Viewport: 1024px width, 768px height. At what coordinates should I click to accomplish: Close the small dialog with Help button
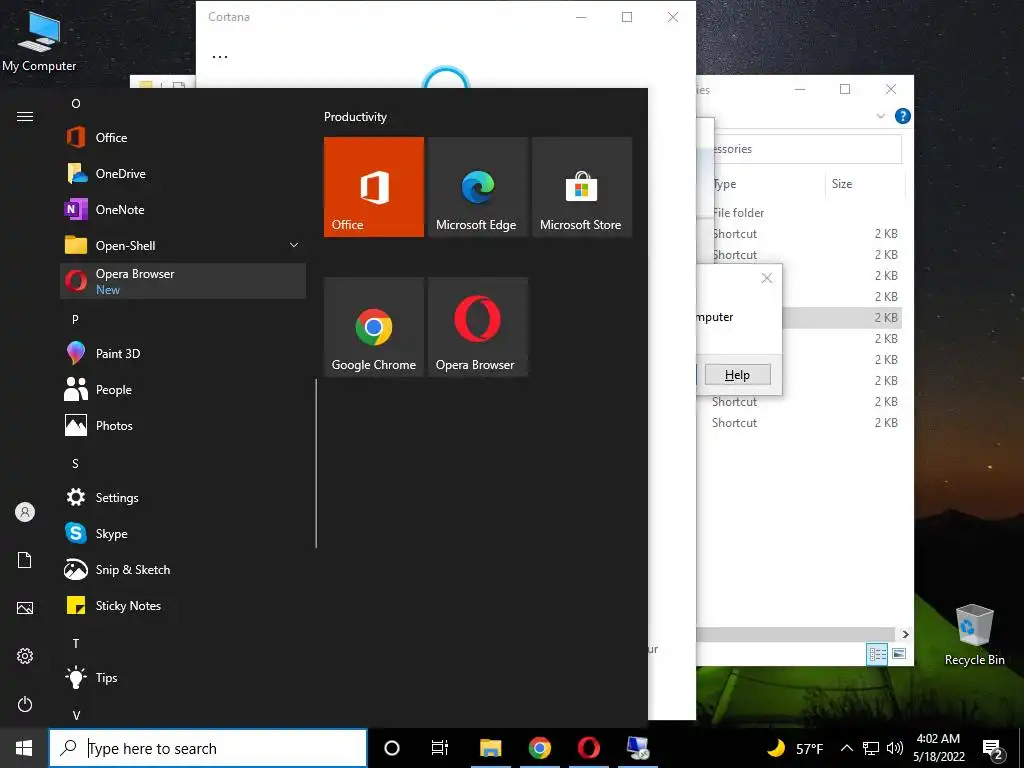pos(767,278)
